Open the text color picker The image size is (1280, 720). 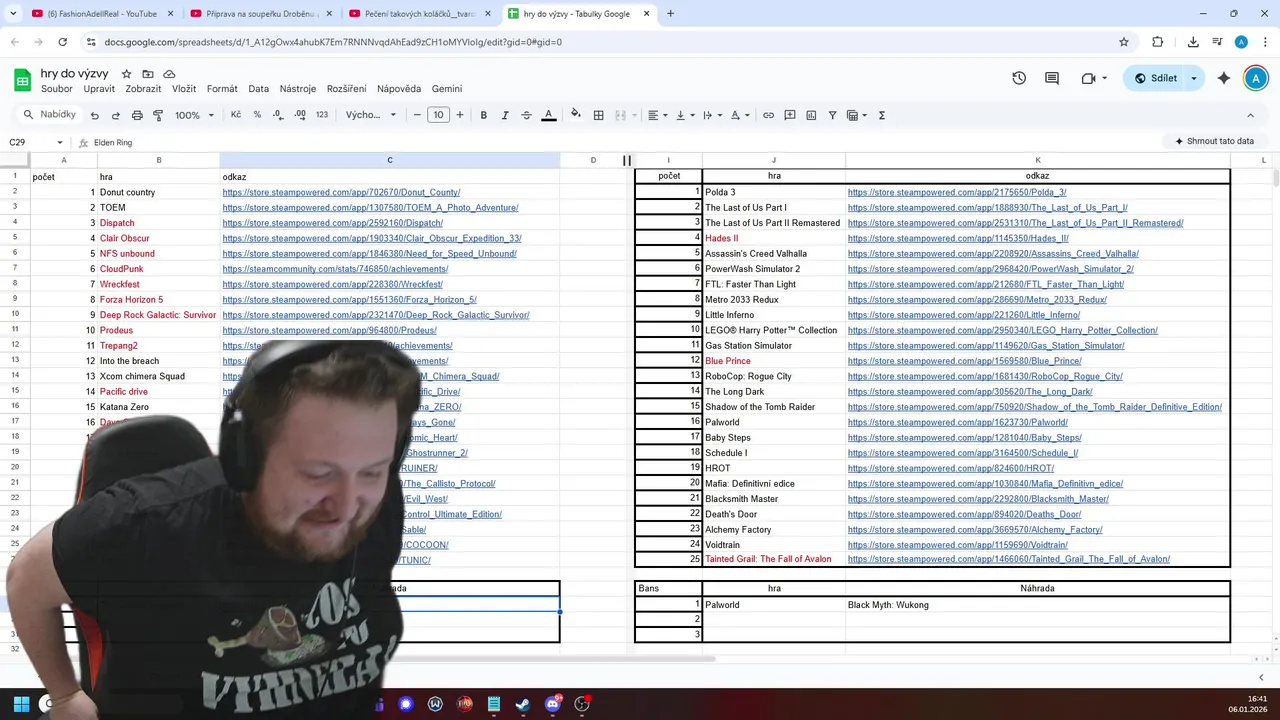click(x=548, y=115)
